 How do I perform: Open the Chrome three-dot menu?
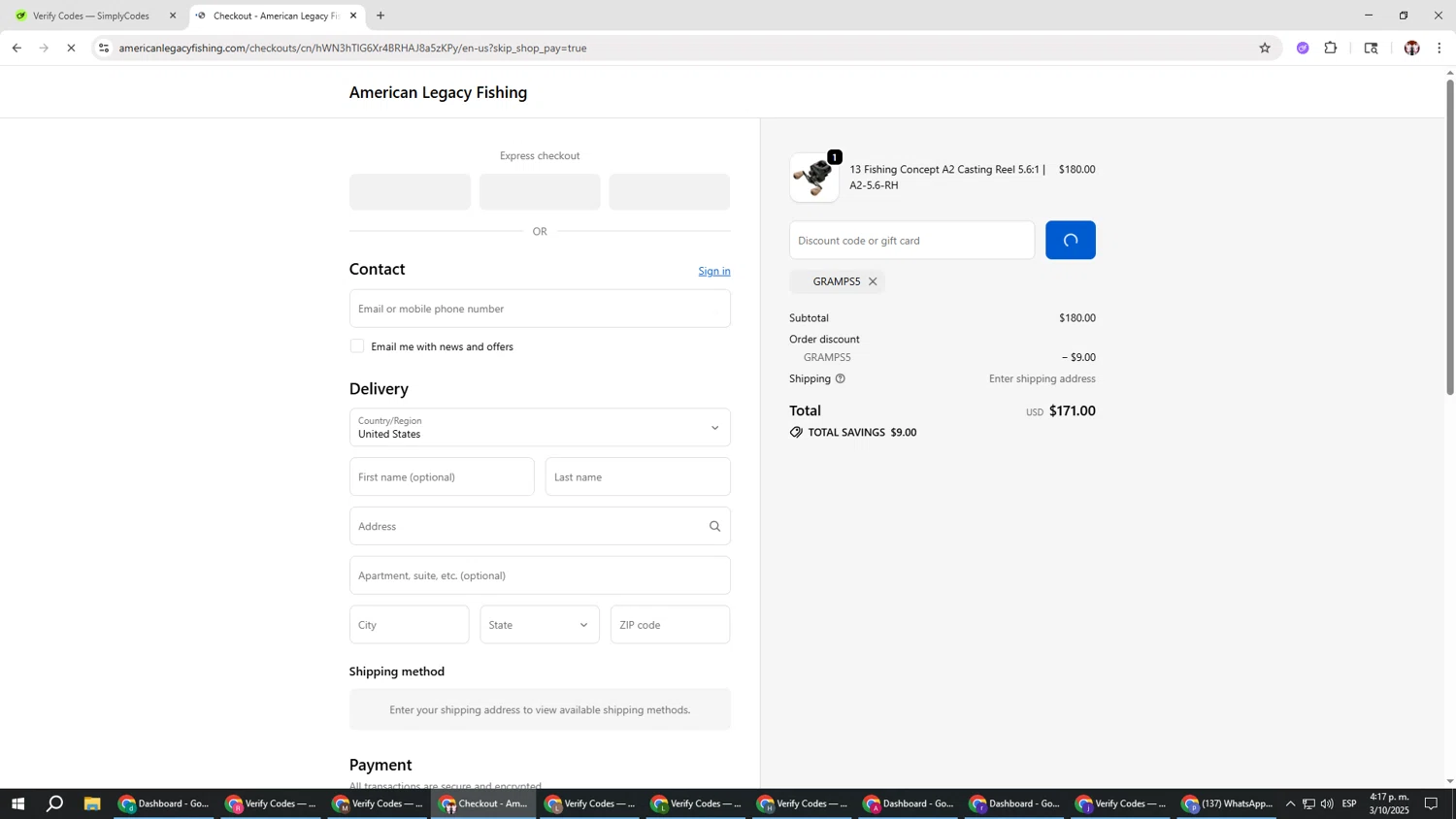(x=1439, y=48)
